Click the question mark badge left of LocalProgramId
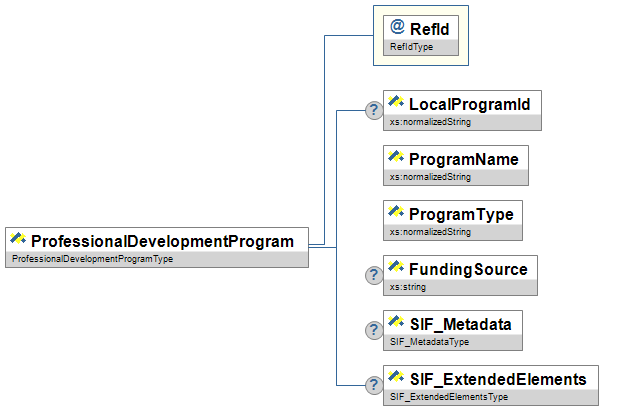621x410 pixels. coord(374,110)
